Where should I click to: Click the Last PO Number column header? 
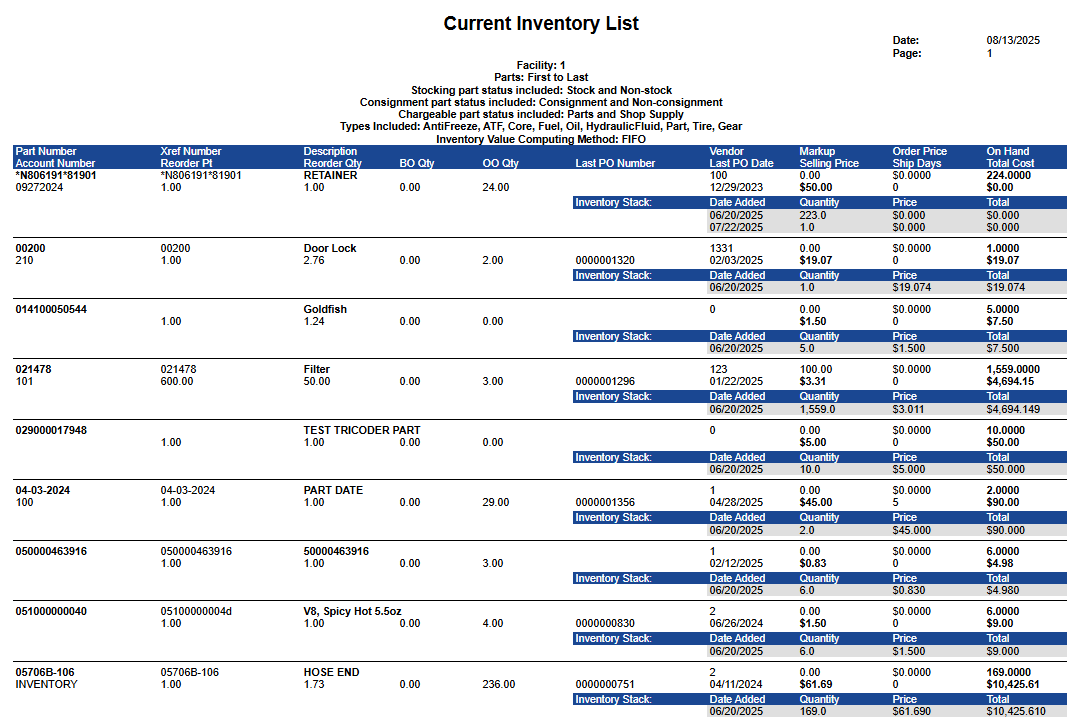615,164
